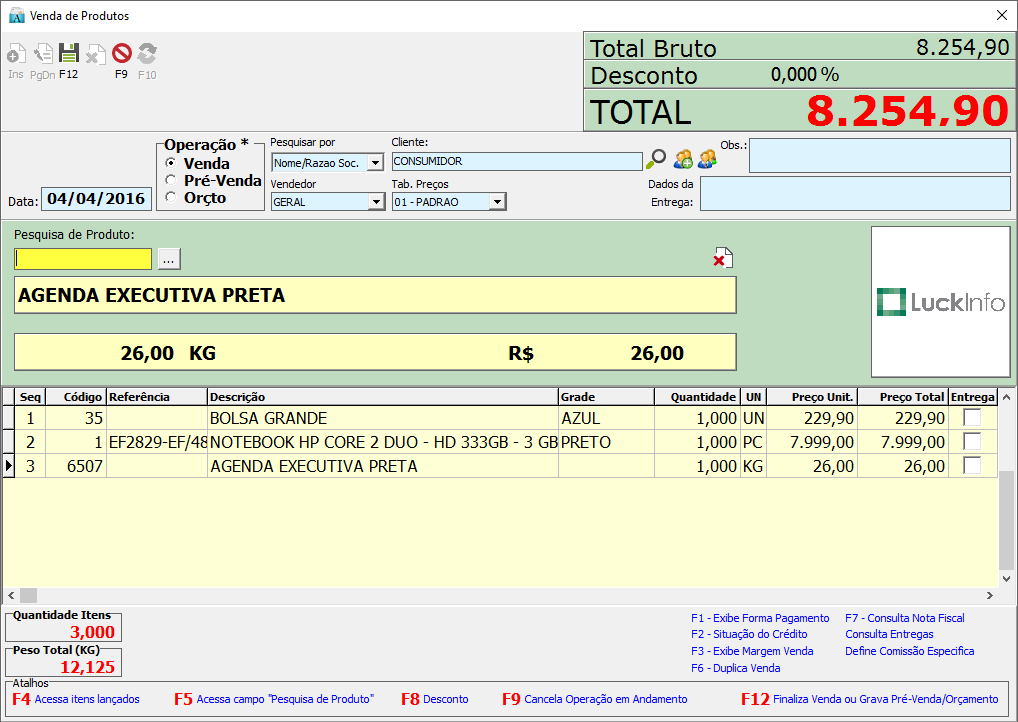This screenshot has height=722, width=1018.
Task: Click the product search ellipsis button
Action: (169, 259)
